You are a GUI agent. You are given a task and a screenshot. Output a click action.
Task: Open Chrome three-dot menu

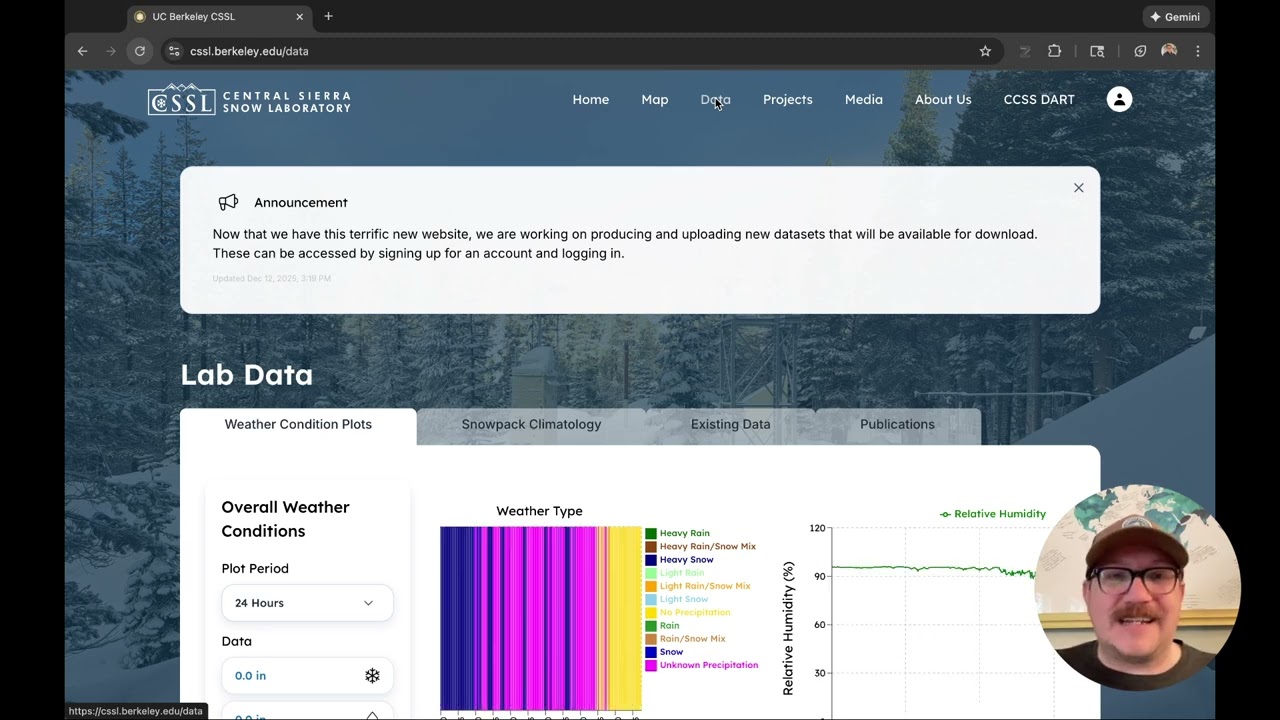tap(1198, 51)
